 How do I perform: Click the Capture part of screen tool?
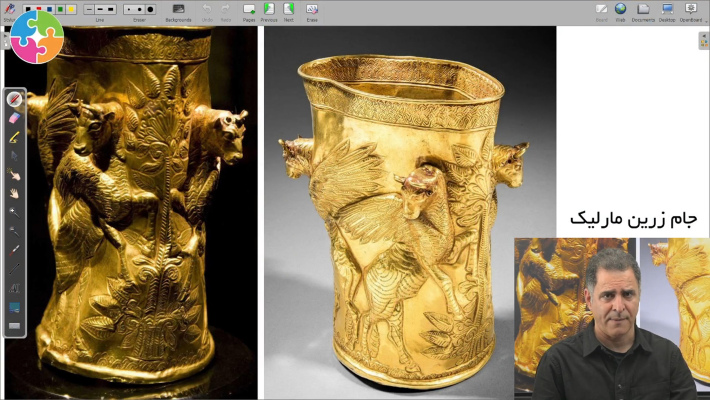pos(14,307)
